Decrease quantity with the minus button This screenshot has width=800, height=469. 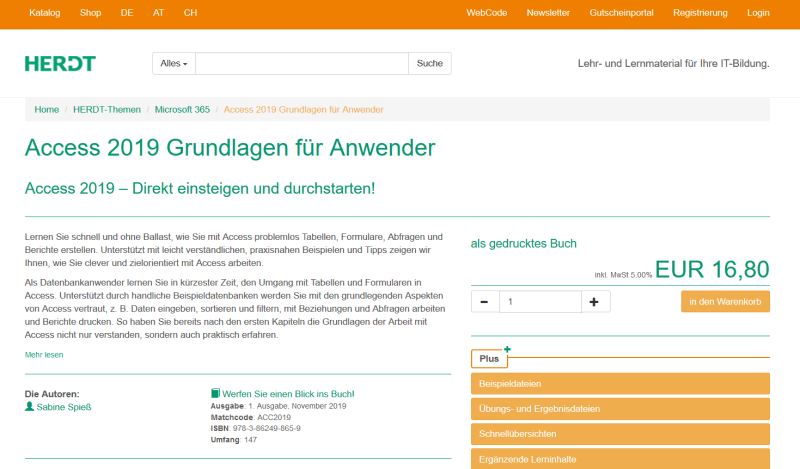484,302
